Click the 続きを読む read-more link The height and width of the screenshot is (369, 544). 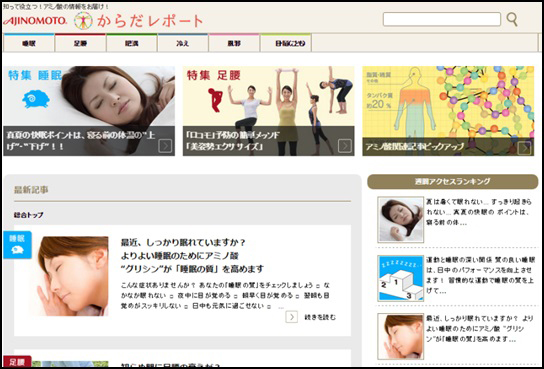(x=320, y=317)
